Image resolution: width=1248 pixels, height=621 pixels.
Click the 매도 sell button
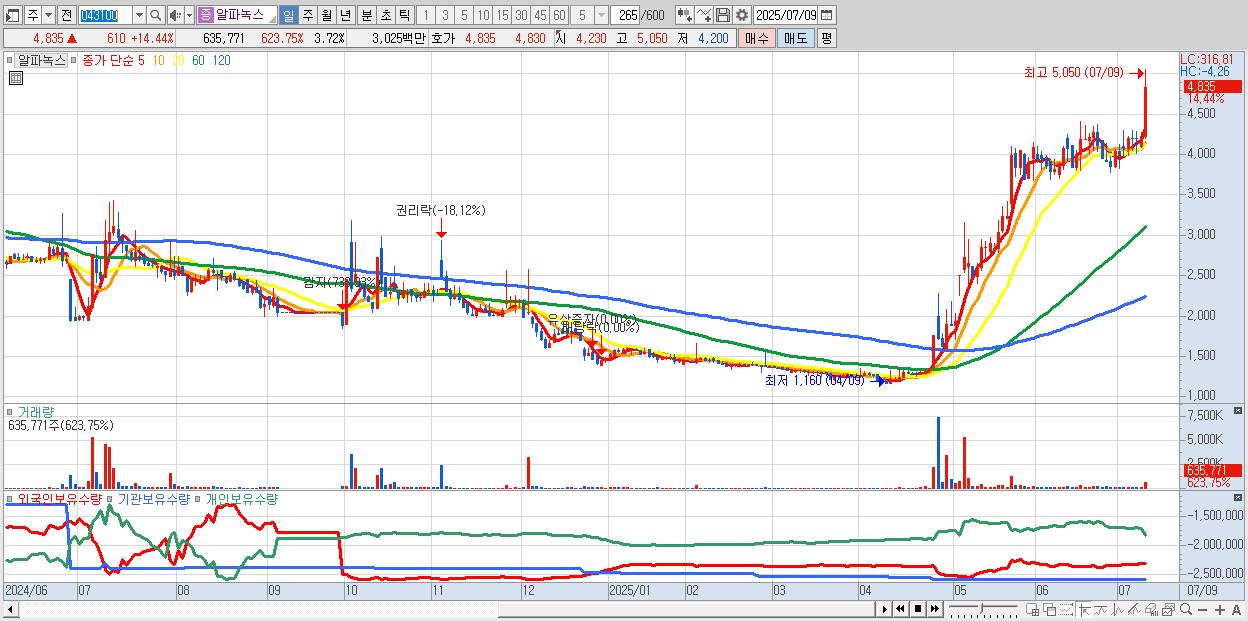(795, 38)
